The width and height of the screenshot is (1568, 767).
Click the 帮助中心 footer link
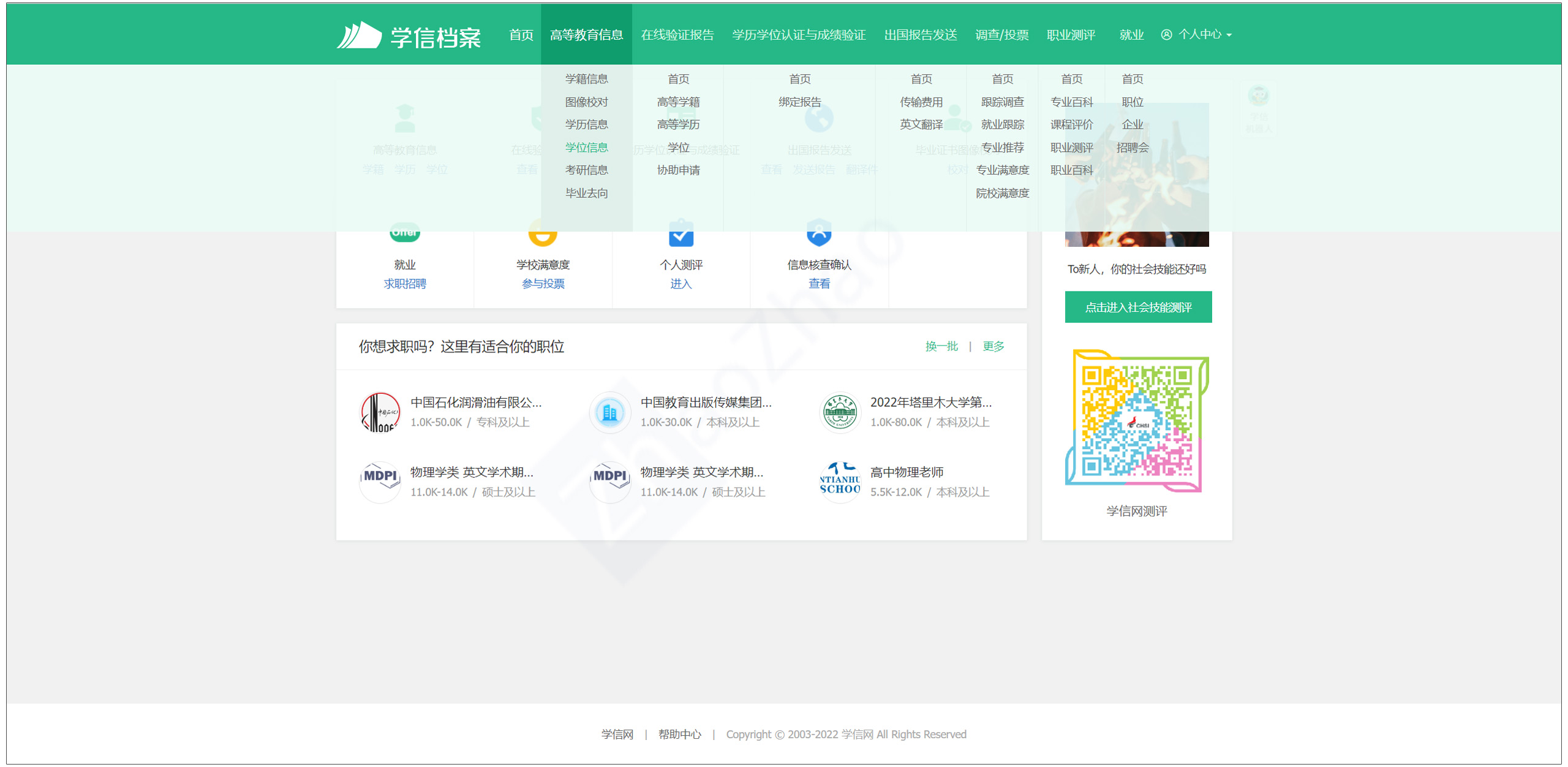(x=679, y=735)
